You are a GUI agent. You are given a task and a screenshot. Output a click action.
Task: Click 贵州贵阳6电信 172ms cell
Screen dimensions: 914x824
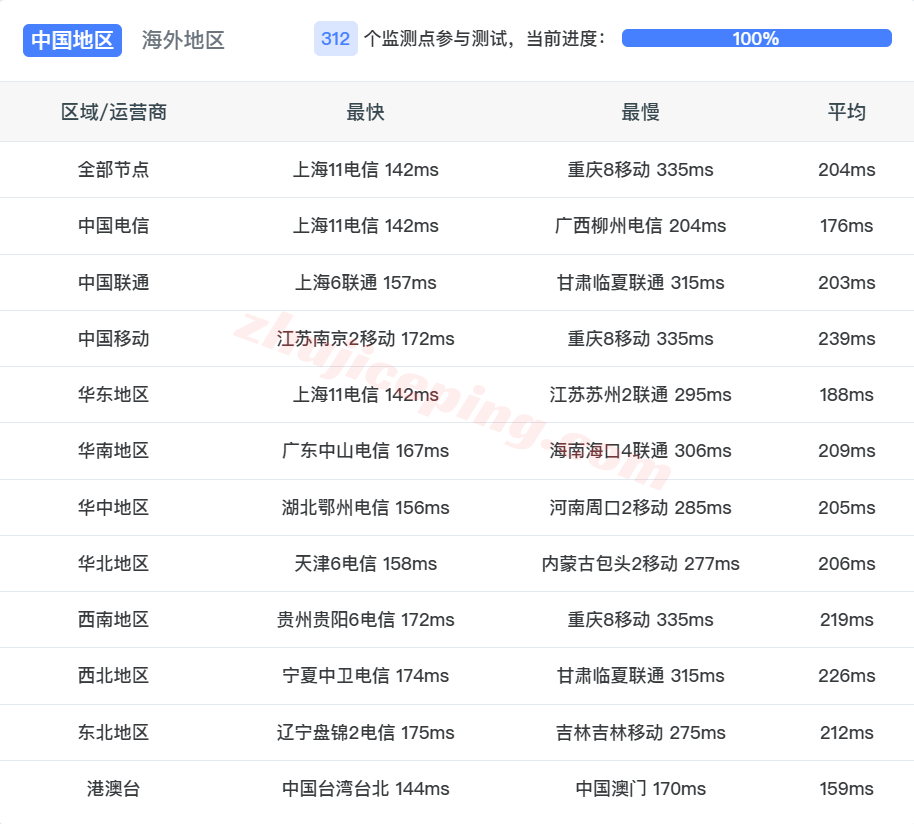click(365, 619)
